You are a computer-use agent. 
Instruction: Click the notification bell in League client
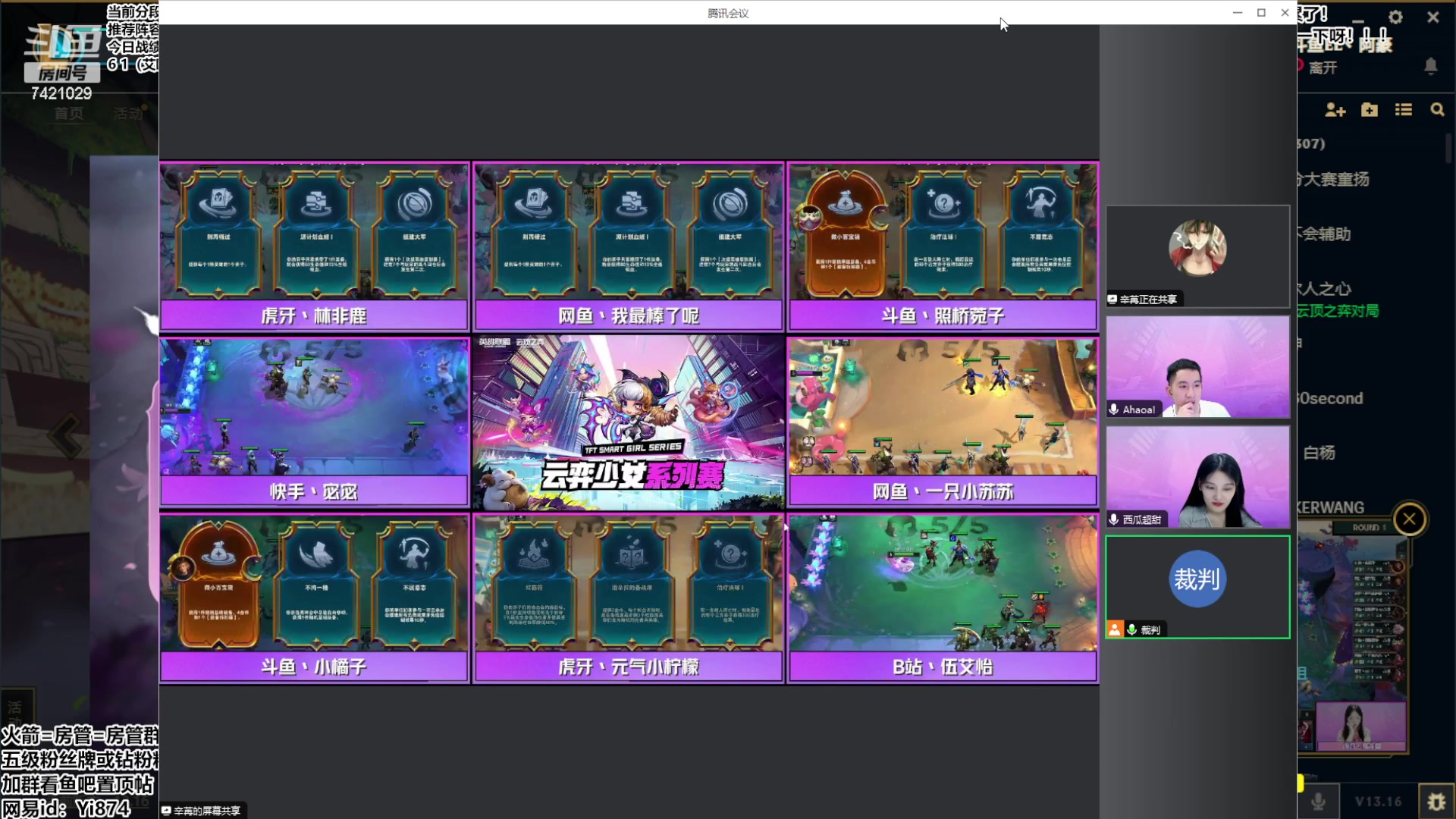[1431, 67]
